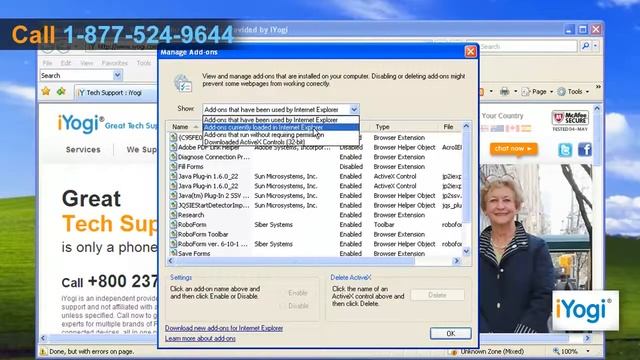Click the browser Search box

[x=527, y=46]
